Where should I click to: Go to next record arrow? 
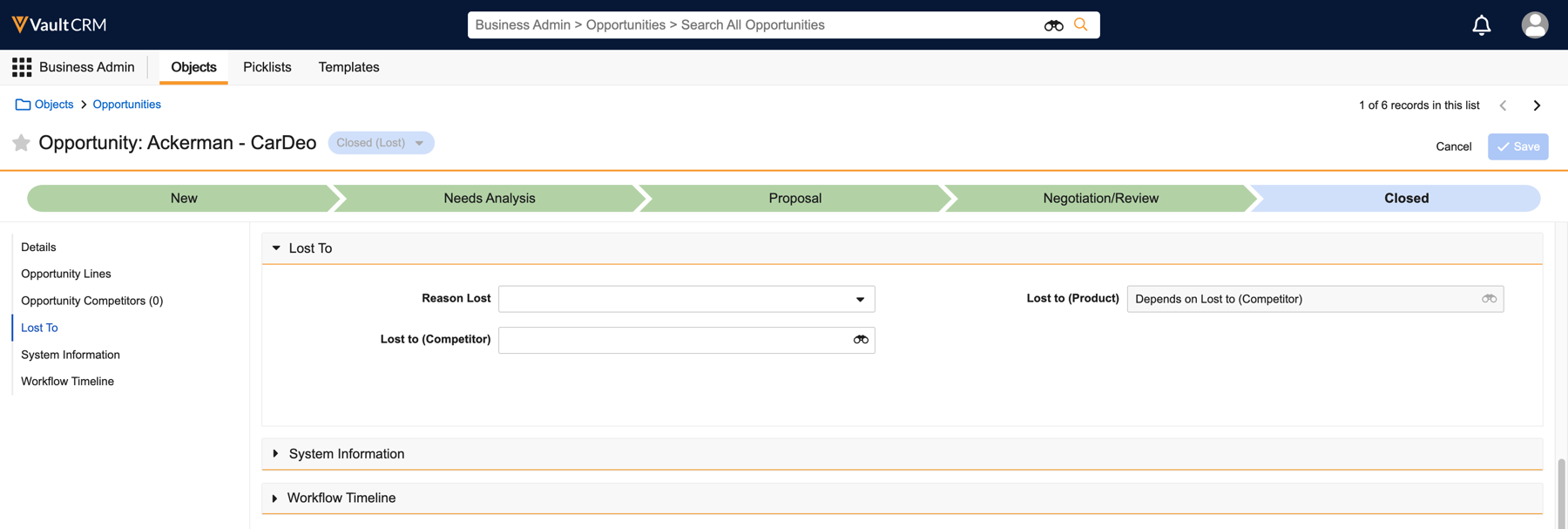[1537, 105]
